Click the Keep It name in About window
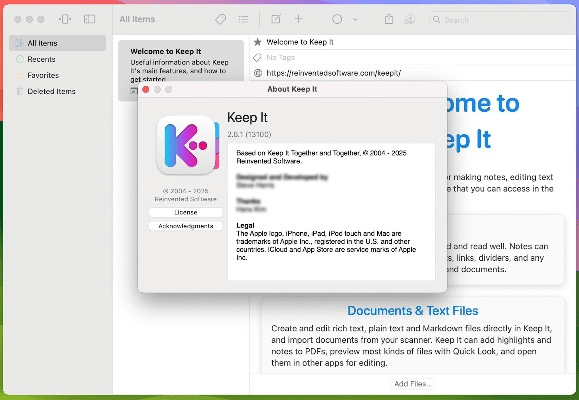 pos(247,117)
